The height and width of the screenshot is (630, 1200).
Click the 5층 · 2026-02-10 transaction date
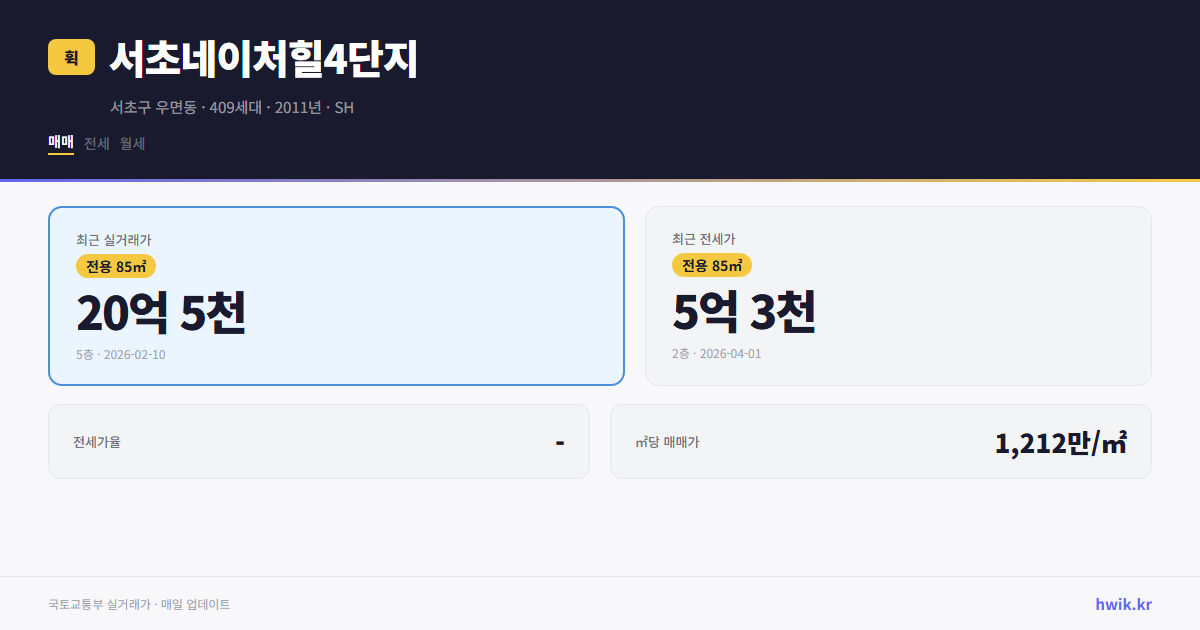pos(121,354)
